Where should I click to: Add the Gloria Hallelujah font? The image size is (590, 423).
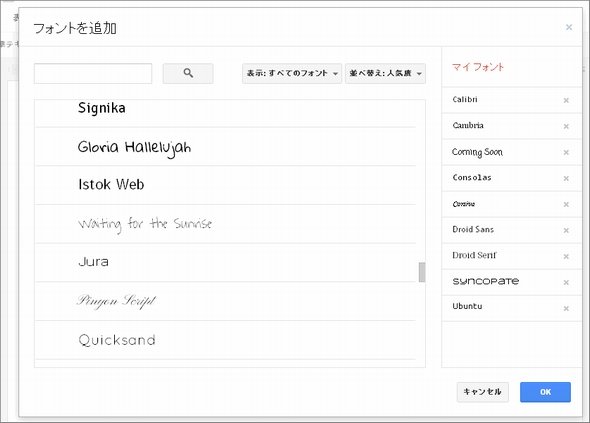(226, 147)
